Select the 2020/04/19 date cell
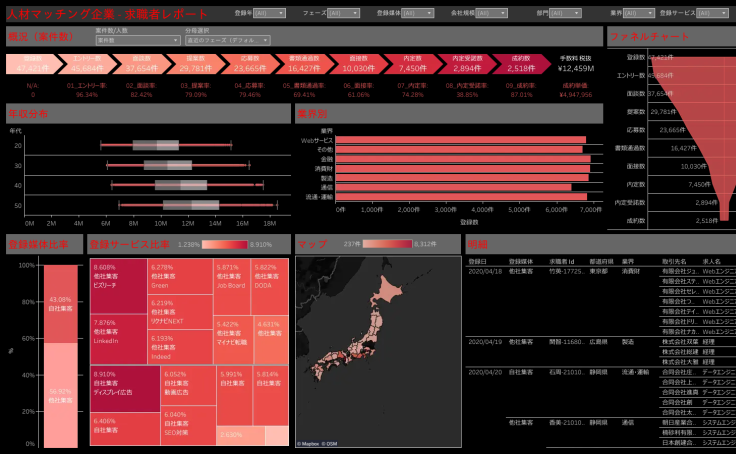Screen dimensions: 736x454 [x=485, y=342]
